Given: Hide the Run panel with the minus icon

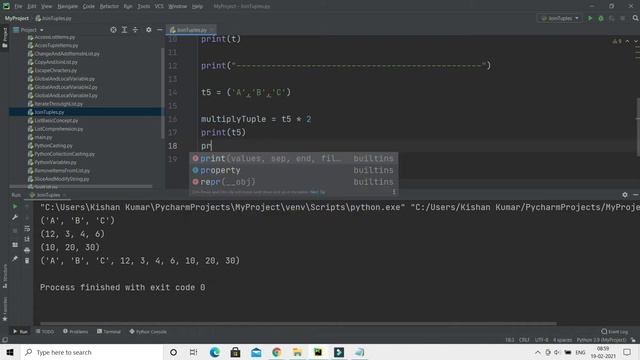Looking at the screenshot, I should 636,195.
